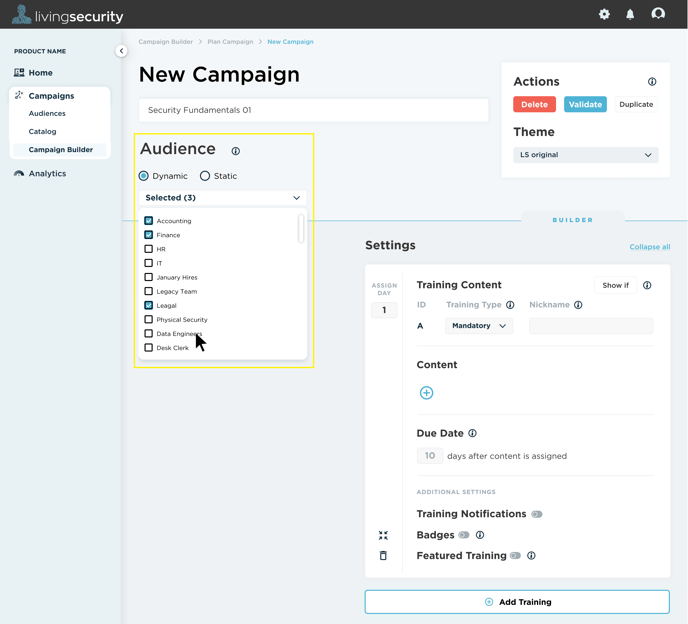This screenshot has width=688, height=624.
Task: Select Static audience radio button
Action: click(x=204, y=176)
